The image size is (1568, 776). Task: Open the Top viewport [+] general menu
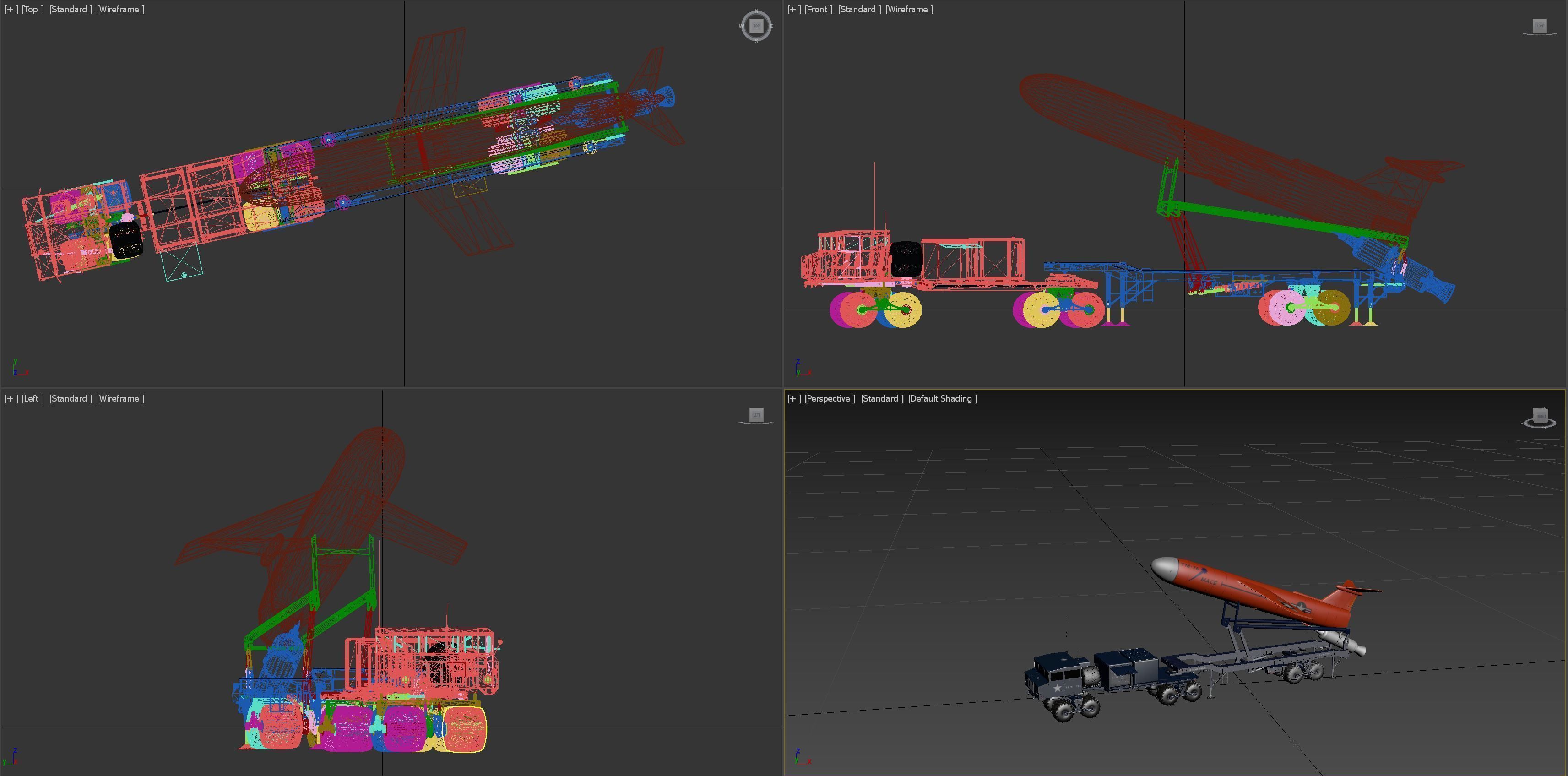(11, 9)
